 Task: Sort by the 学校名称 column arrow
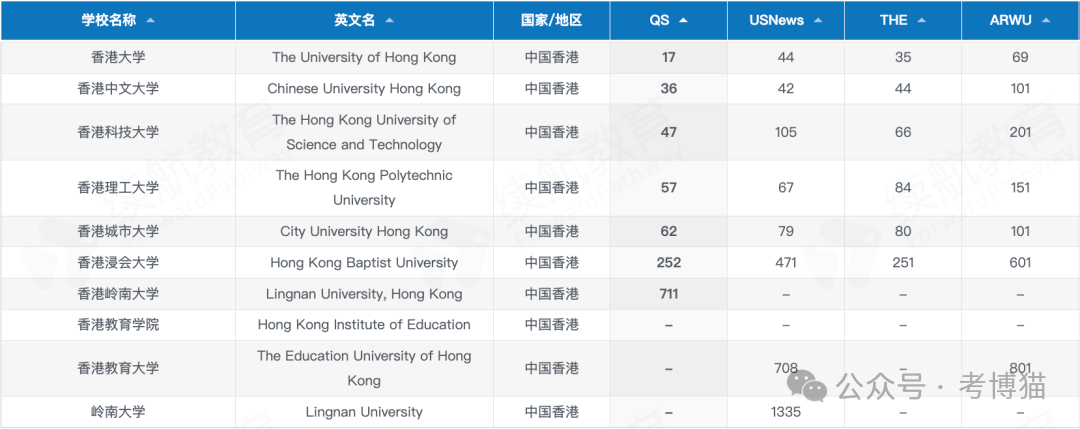(150, 20)
